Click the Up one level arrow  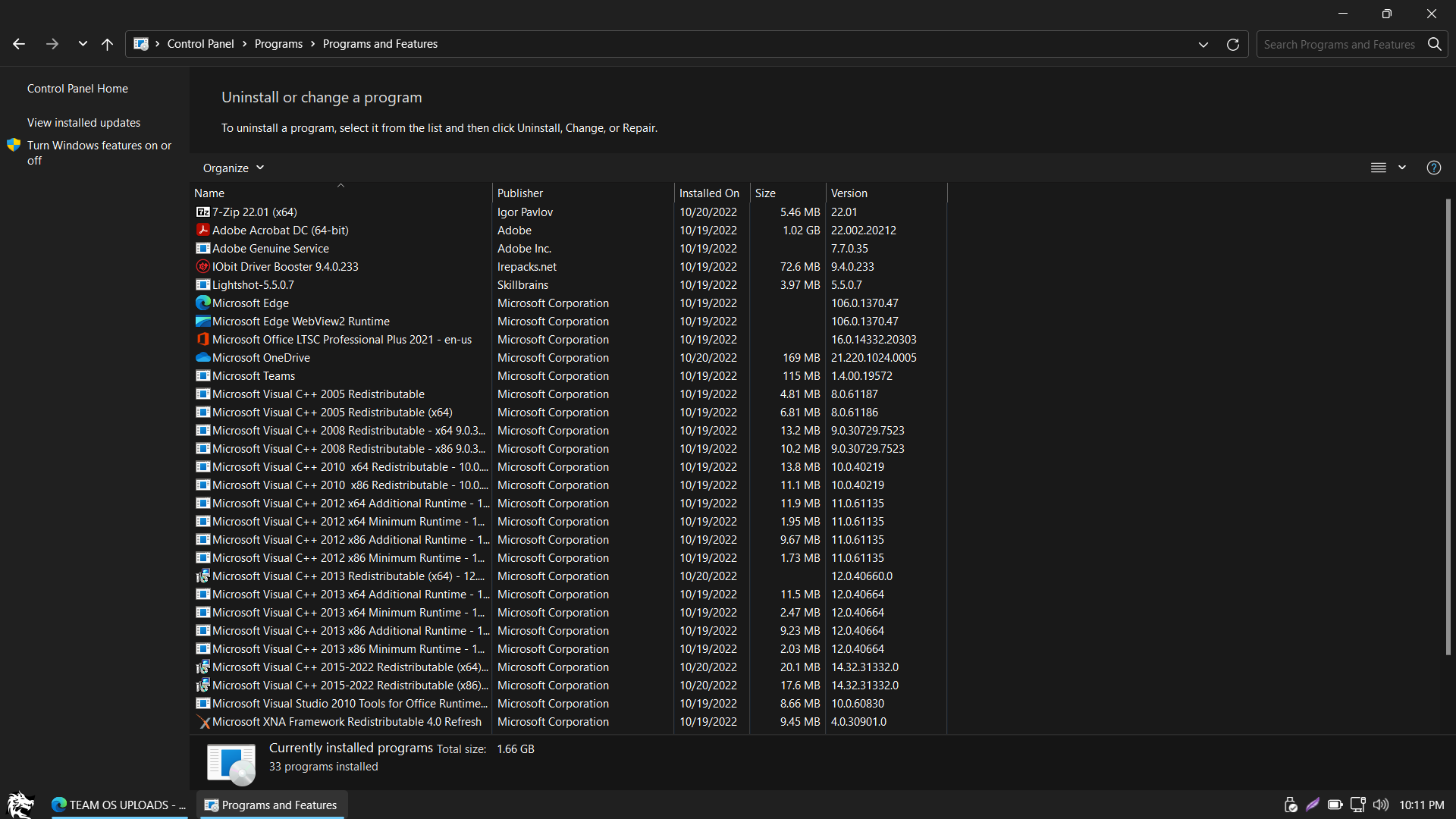pyautogui.click(x=107, y=44)
